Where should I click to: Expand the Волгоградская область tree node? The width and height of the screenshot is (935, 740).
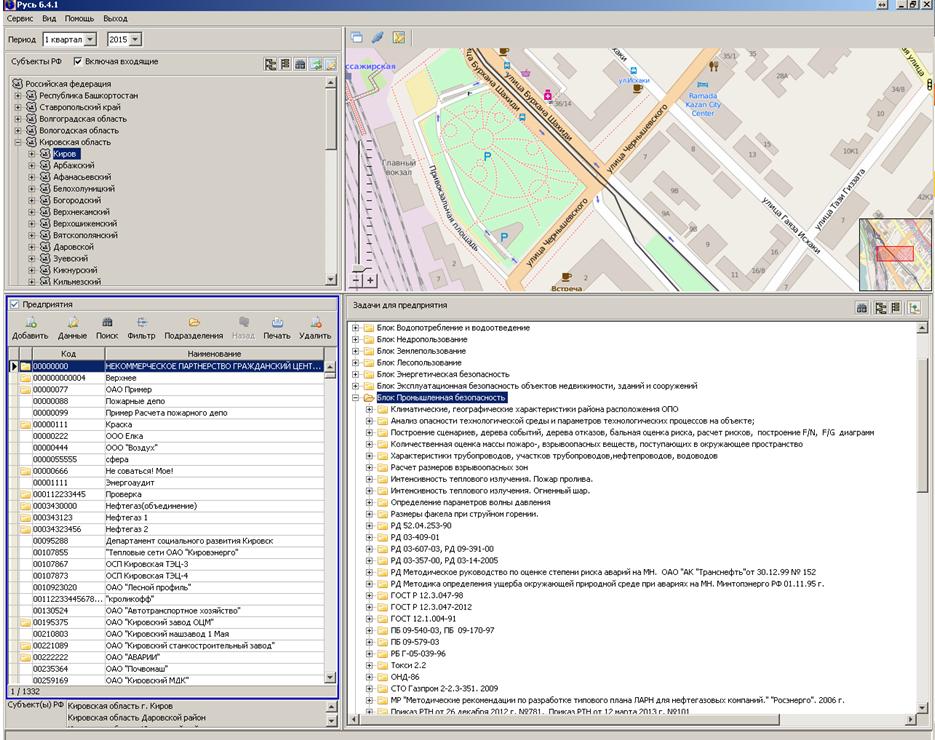tap(18, 119)
